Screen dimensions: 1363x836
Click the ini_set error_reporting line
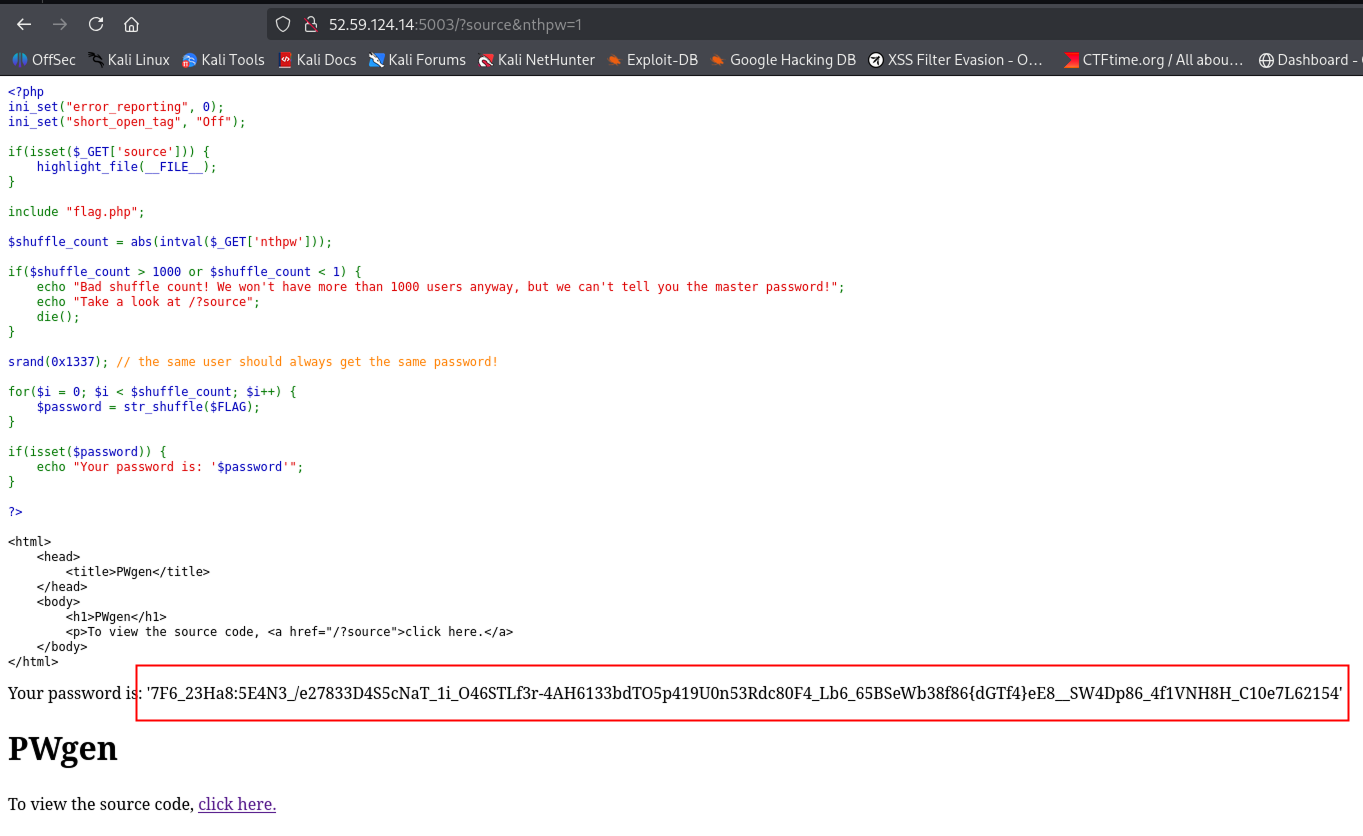pos(116,107)
